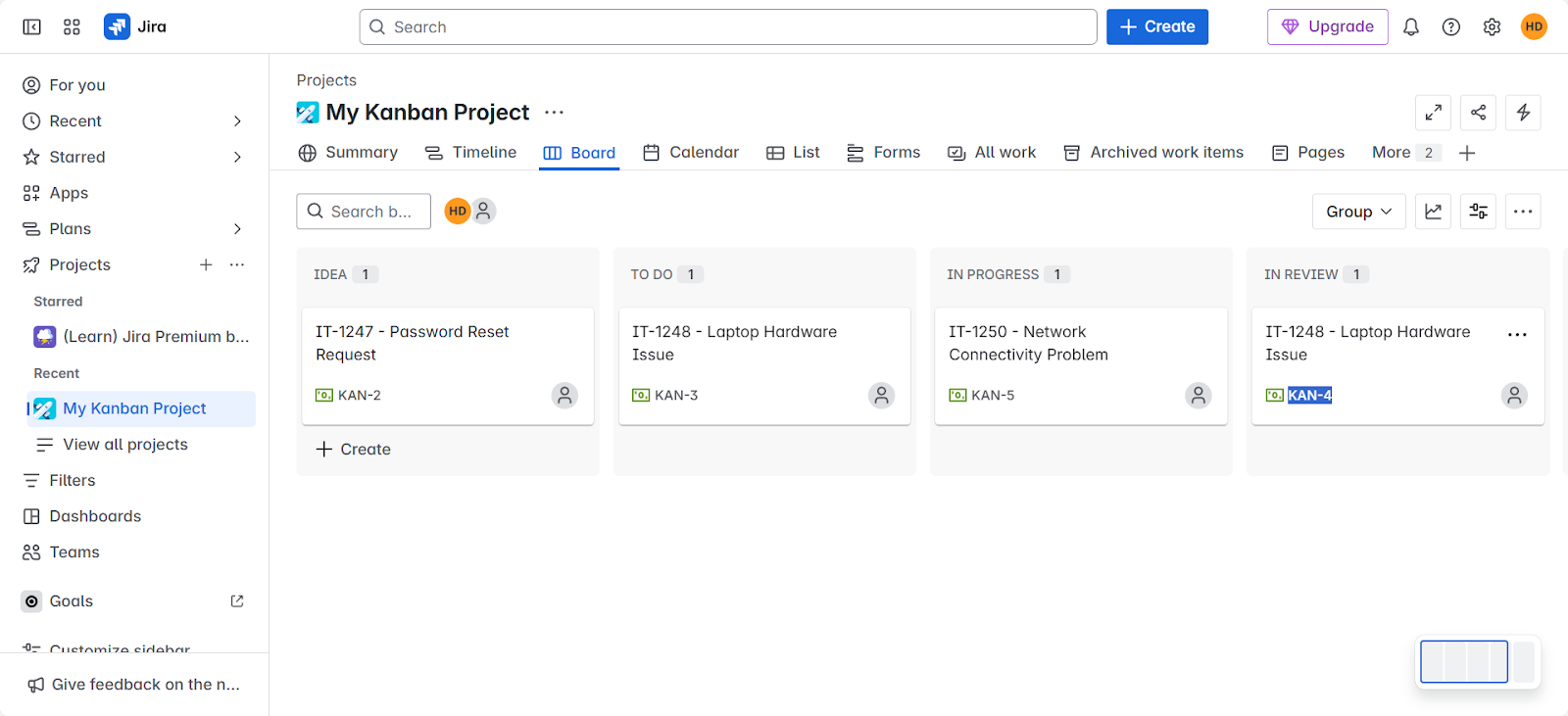This screenshot has height=716, width=1568.
Task: Click Give feedback on the new navigation
Action: click(134, 685)
